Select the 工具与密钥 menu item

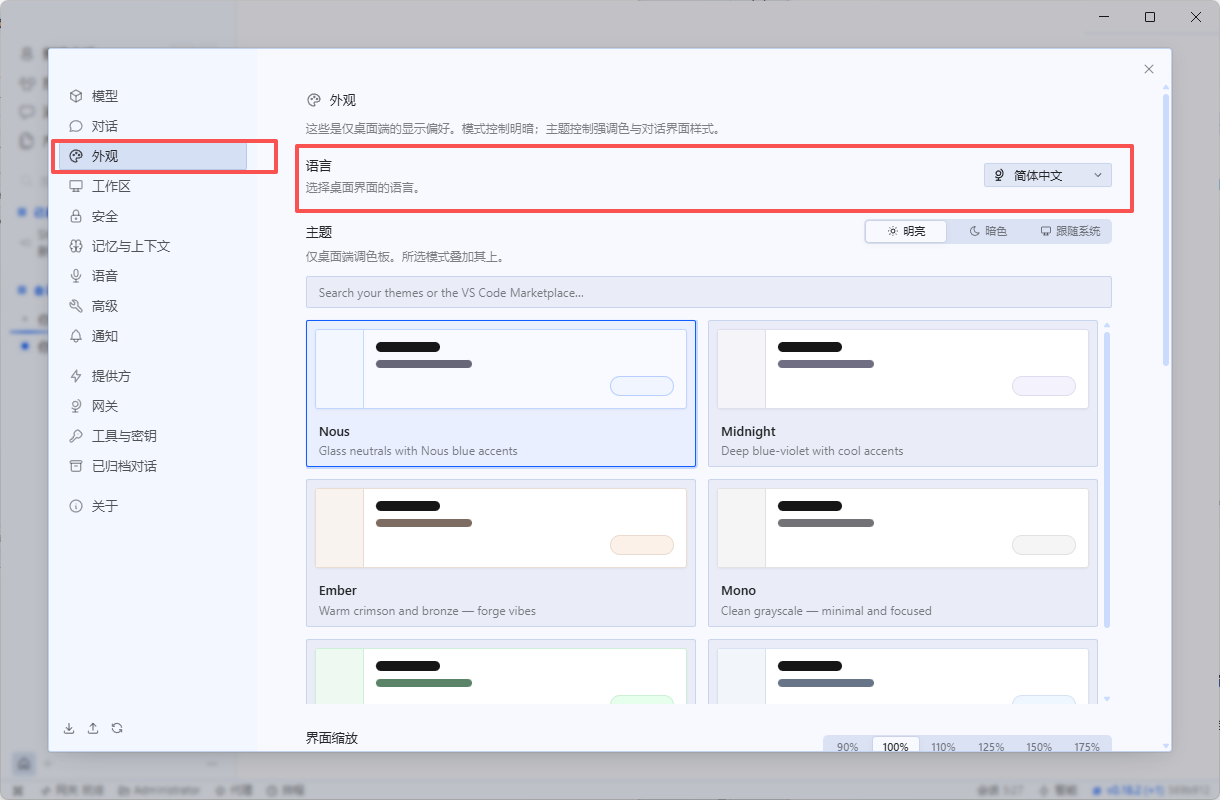click(153, 436)
